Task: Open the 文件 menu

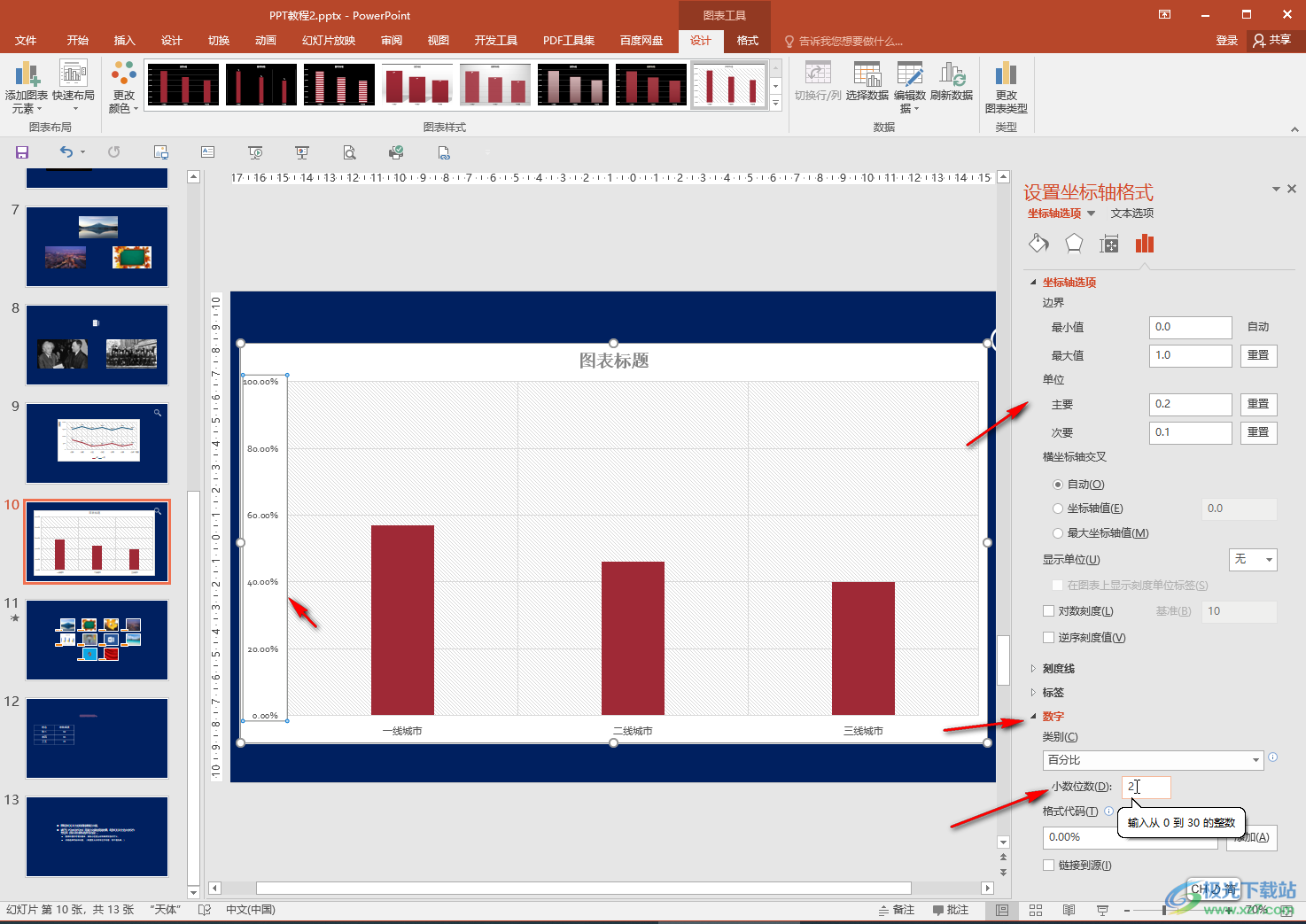Action: (26, 41)
